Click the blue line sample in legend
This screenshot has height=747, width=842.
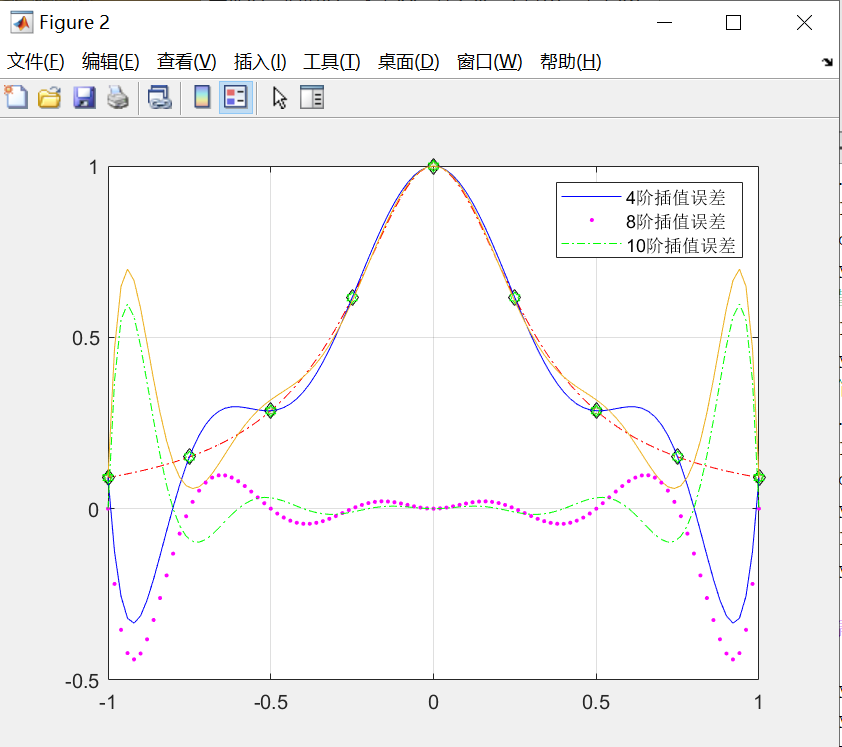[591, 197]
